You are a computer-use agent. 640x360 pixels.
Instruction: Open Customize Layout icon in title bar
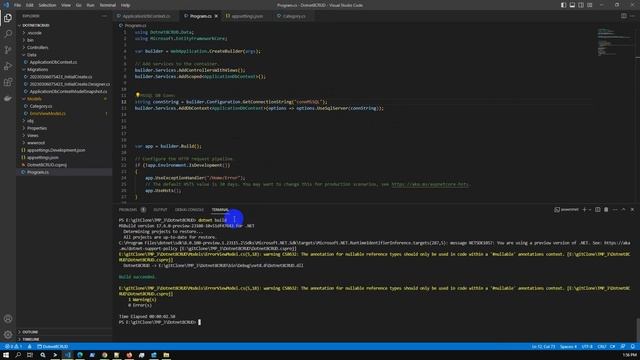click(590, 5)
